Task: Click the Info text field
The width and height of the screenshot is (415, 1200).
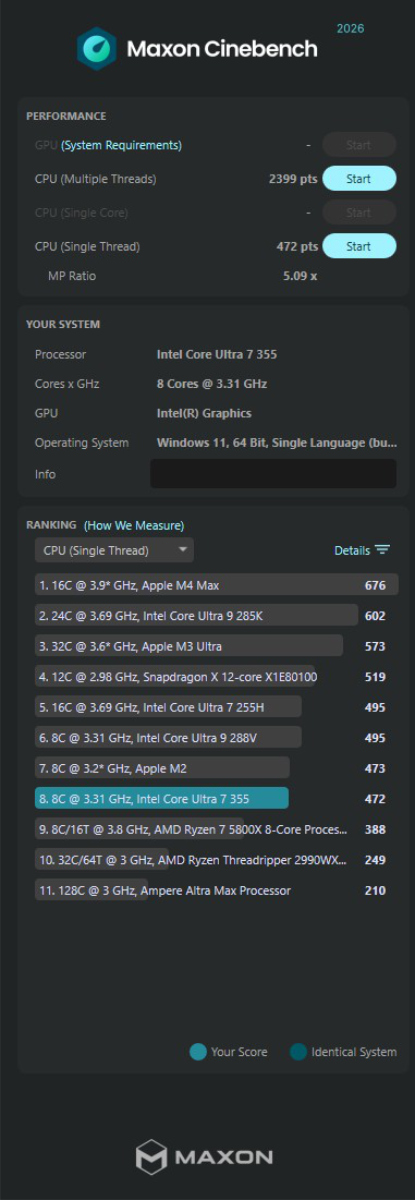Action: pyautogui.click(x=273, y=474)
